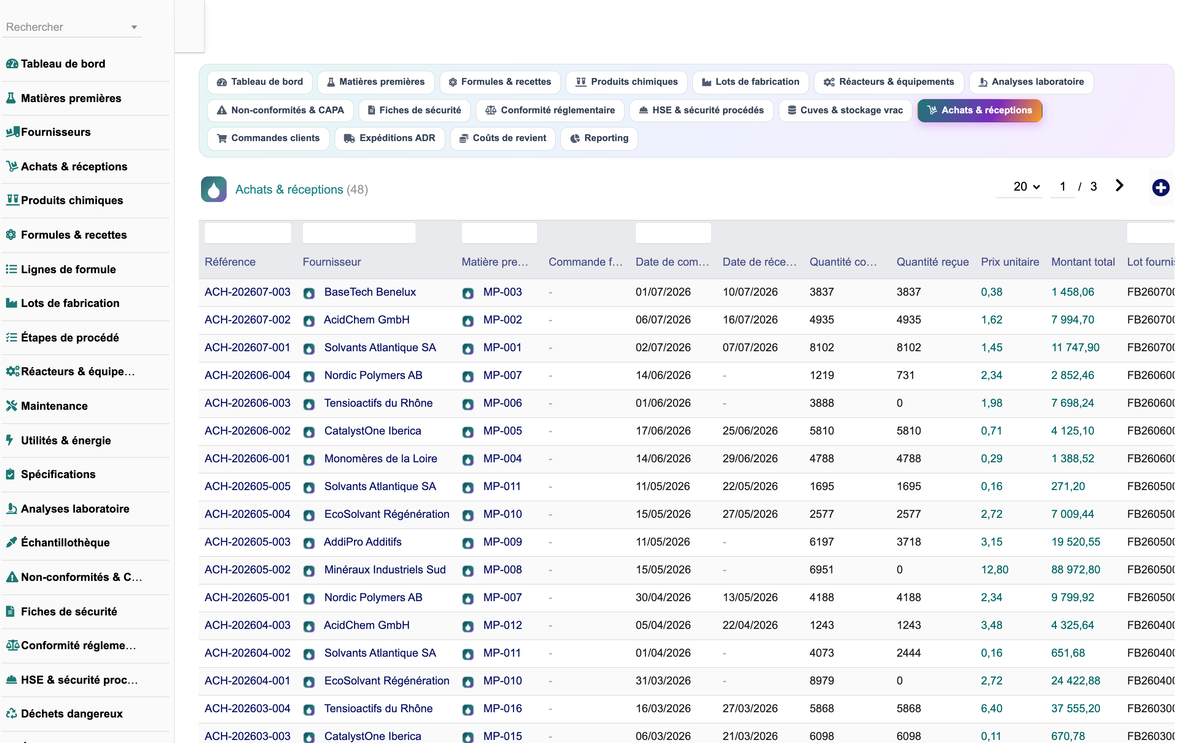1200x743 pixels.
Task: Open Analyses laboratoire tab
Action: tap(1031, 82)
